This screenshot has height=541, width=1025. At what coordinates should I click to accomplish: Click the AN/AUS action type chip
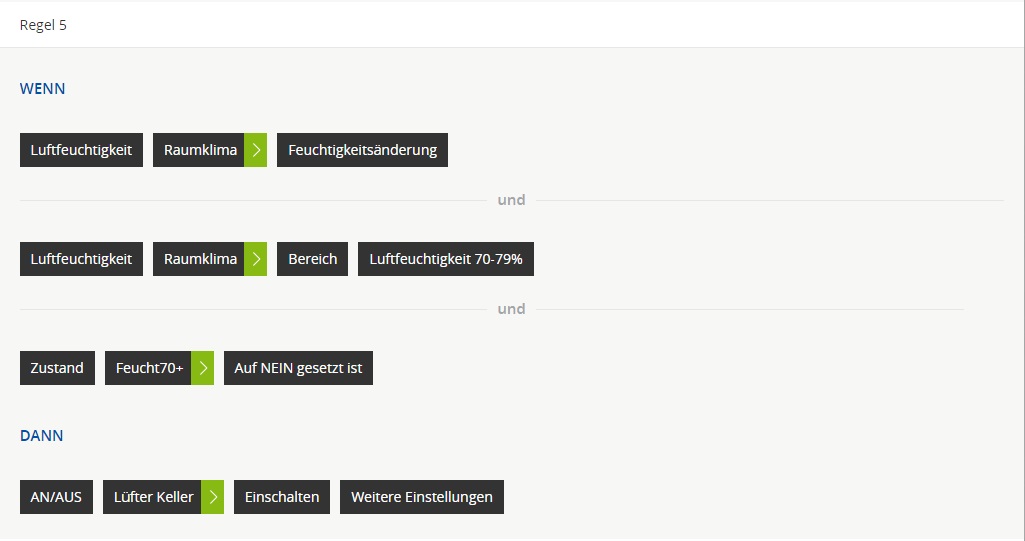coord(56,497)
